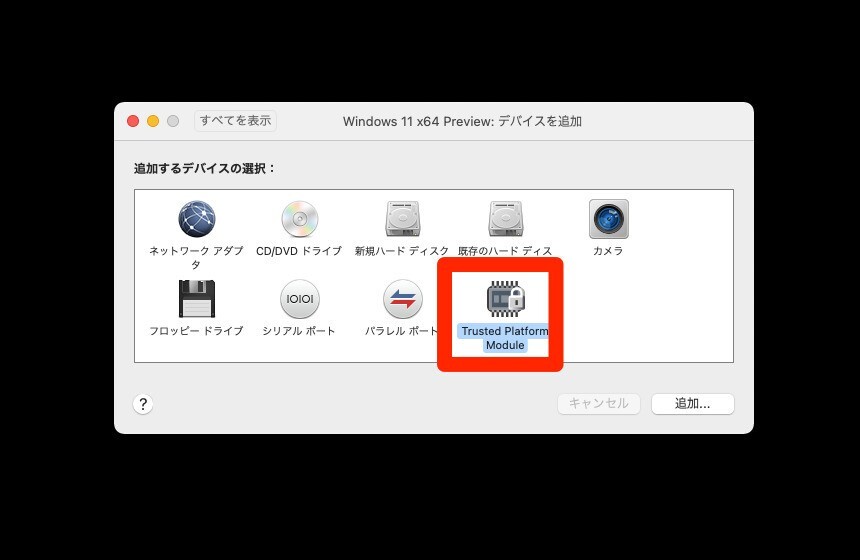The image size is (860, 560).
Task: Click the CD/DVD ドライブ label
Action: pyautogui.click(x=299, y=251)
